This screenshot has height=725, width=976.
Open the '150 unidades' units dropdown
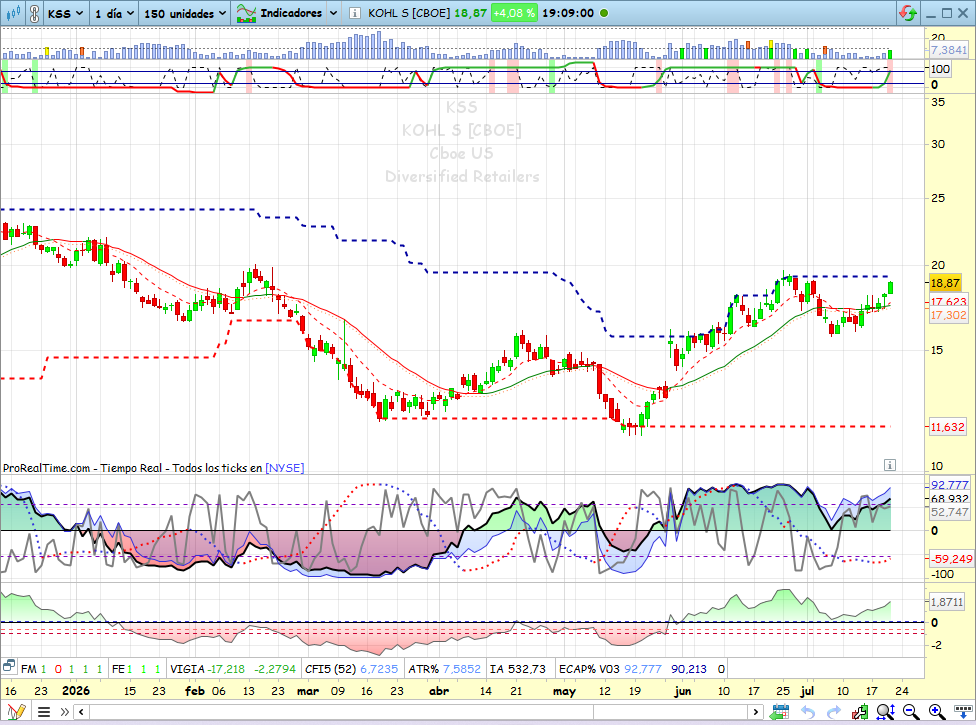[185, 13]
